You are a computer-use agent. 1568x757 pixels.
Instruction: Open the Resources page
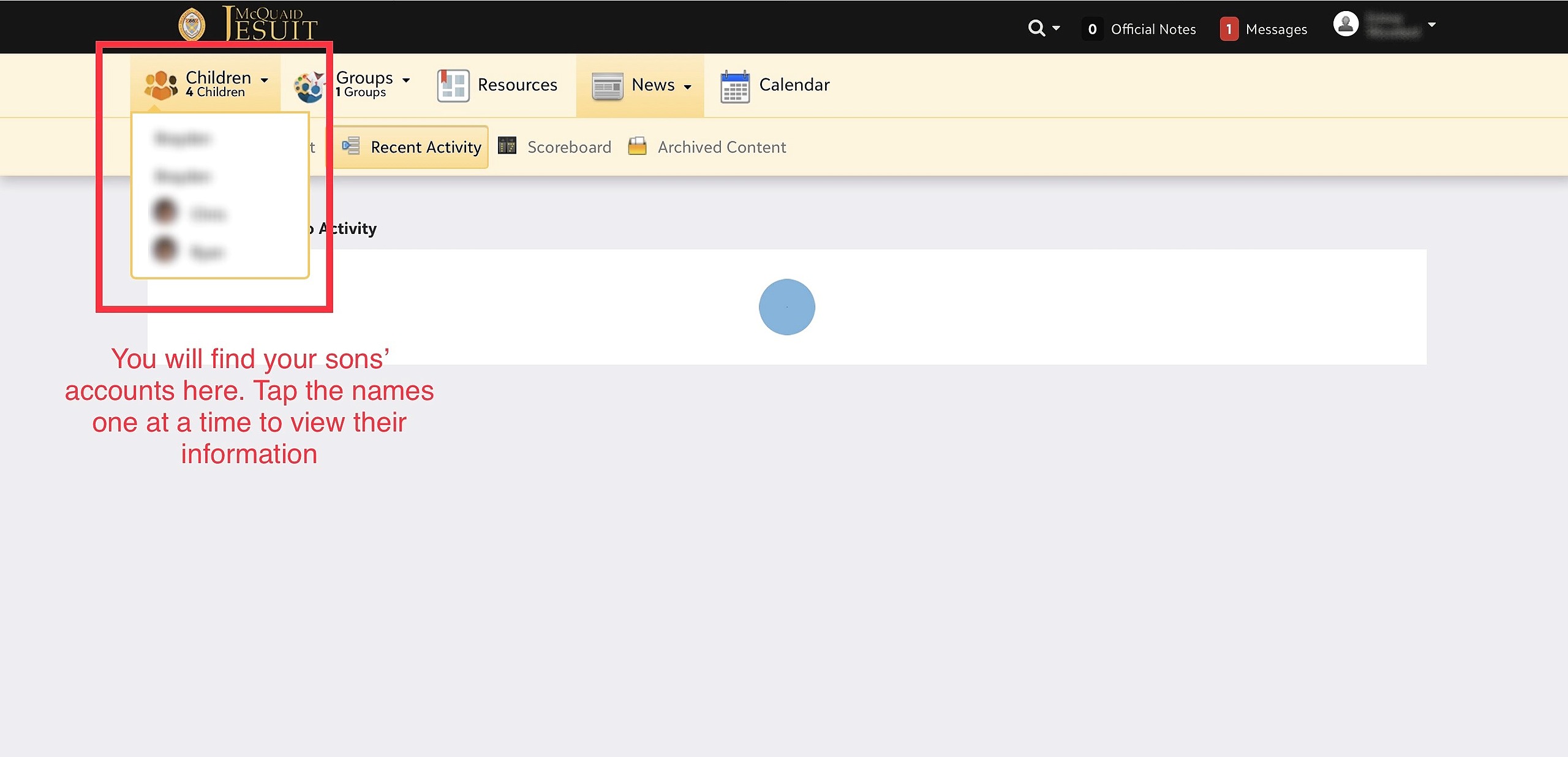click(x=517, y=85)
